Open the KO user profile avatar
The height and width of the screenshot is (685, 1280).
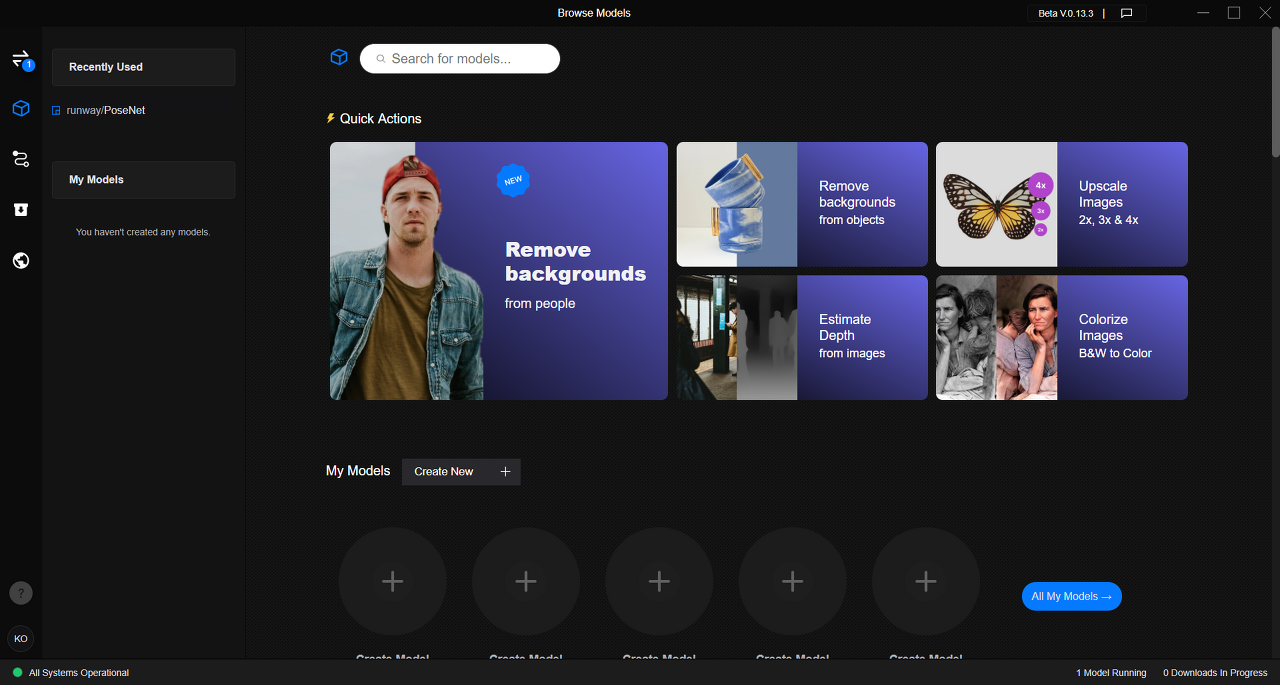pyautogui.click(x=21, y=638)
